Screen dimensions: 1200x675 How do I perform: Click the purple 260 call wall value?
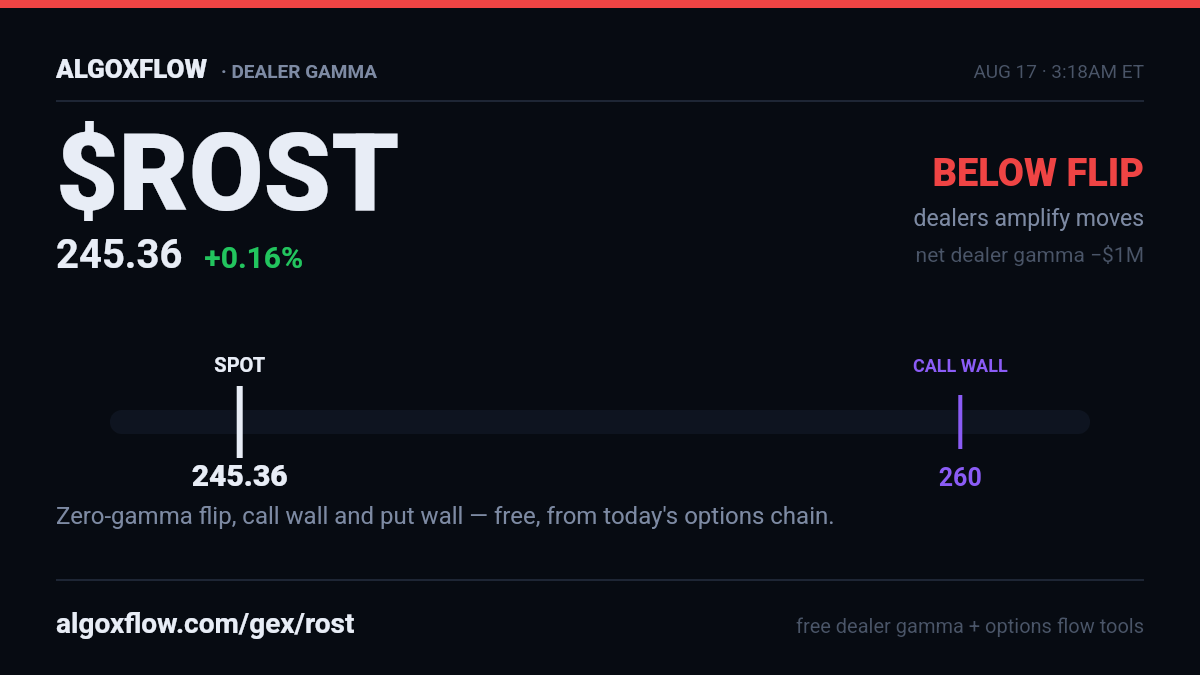(960, 477)
